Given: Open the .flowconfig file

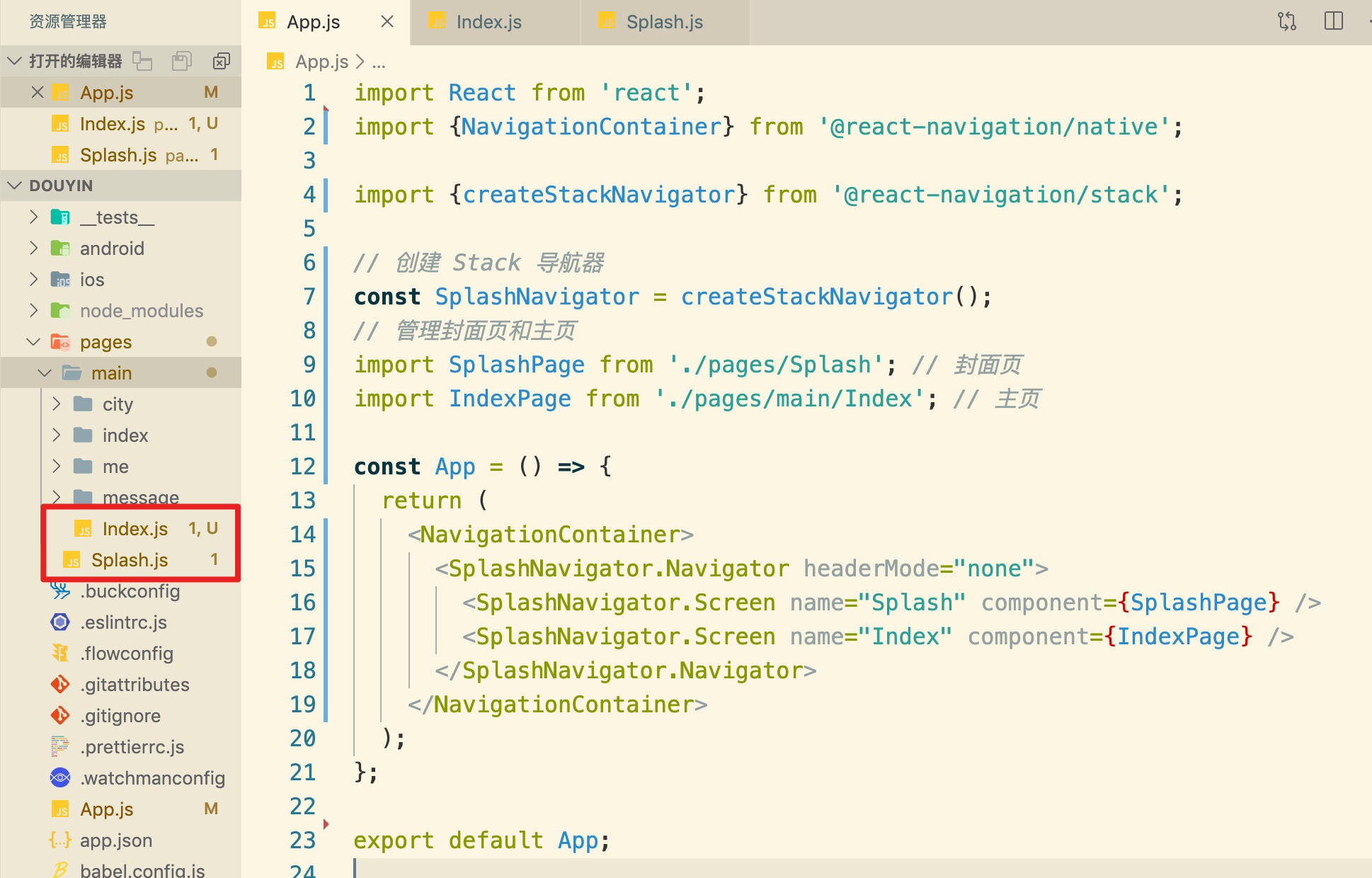Looking at the screenshot, I should [120, 654].
